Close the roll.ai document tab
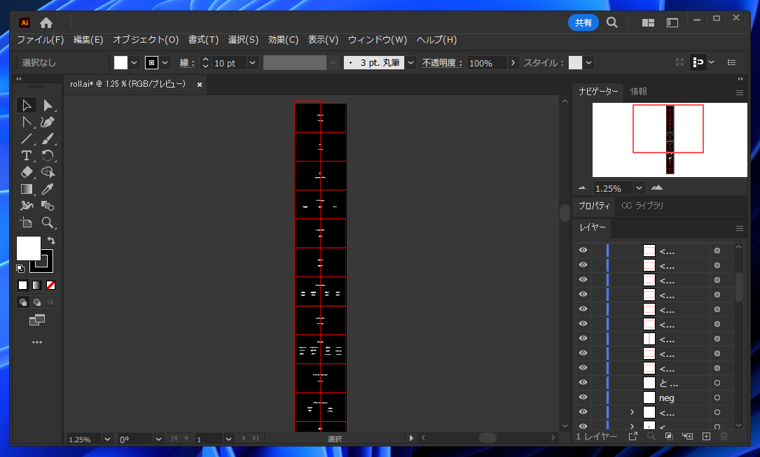This screenshot has height=457, width=760. point(199,85)
